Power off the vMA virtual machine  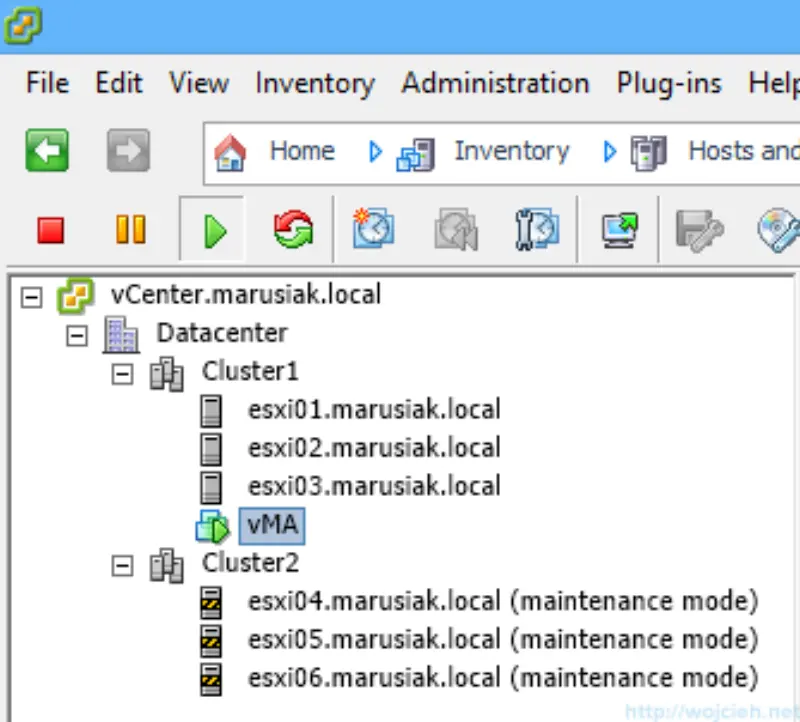click(49, 228)
